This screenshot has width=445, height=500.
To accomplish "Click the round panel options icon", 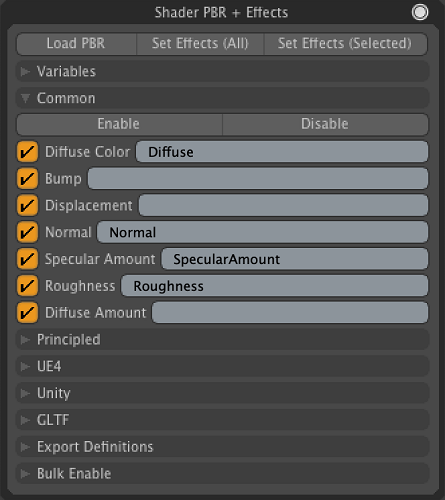I will 420,13.
